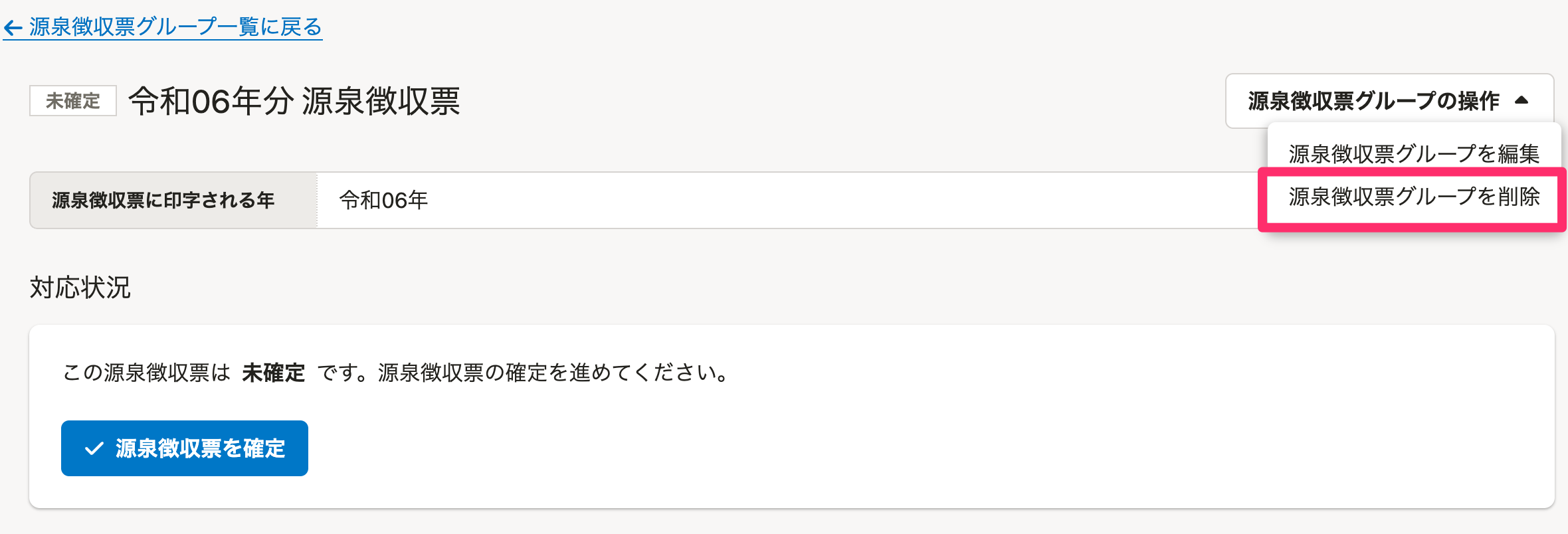Screen dimensions: 1568x534
Task: Click the 令和06年 value field
Action: [384, 200]
